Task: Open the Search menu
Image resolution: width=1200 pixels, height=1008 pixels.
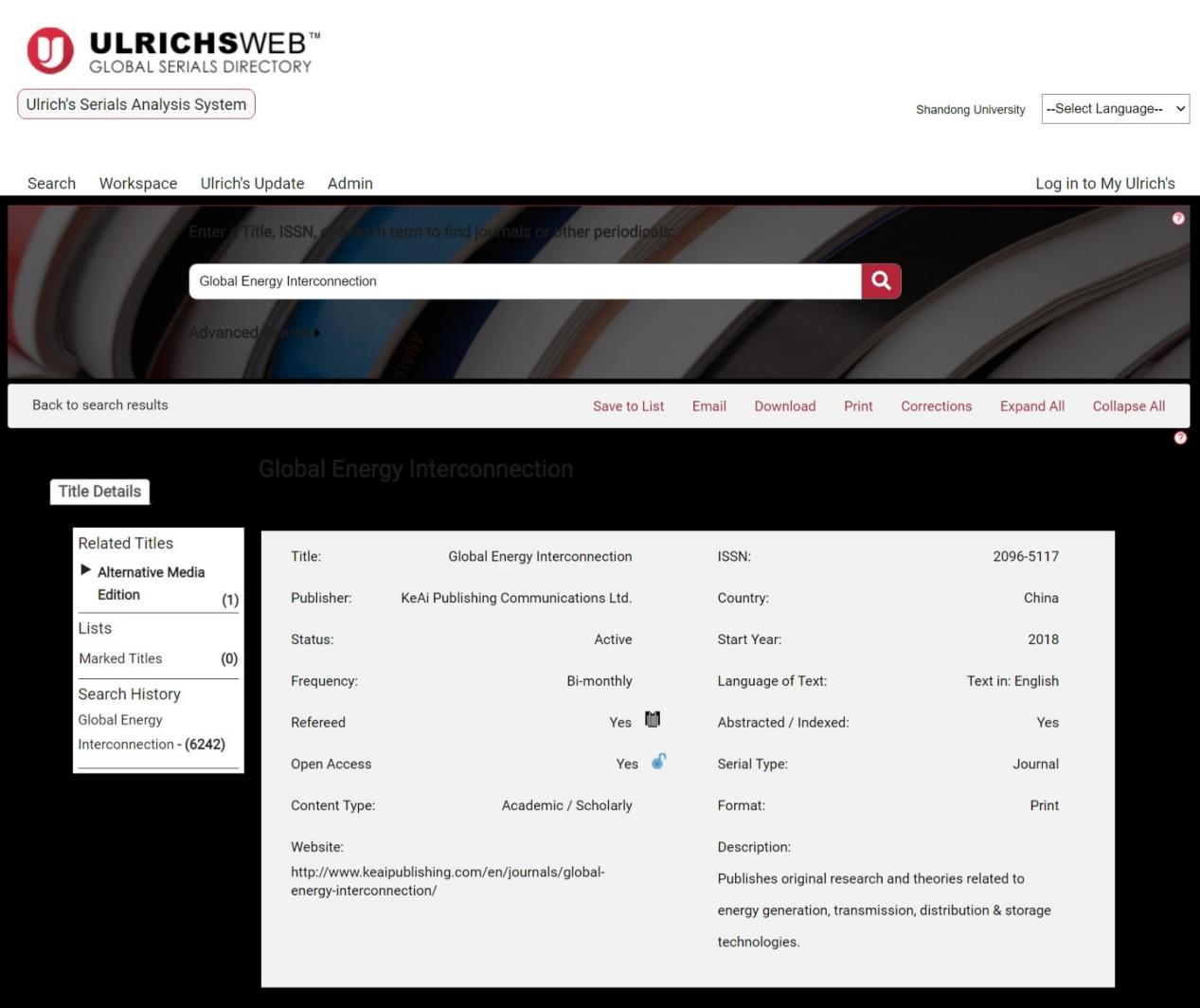Action: pyautogui.click(x=51, y=184)
